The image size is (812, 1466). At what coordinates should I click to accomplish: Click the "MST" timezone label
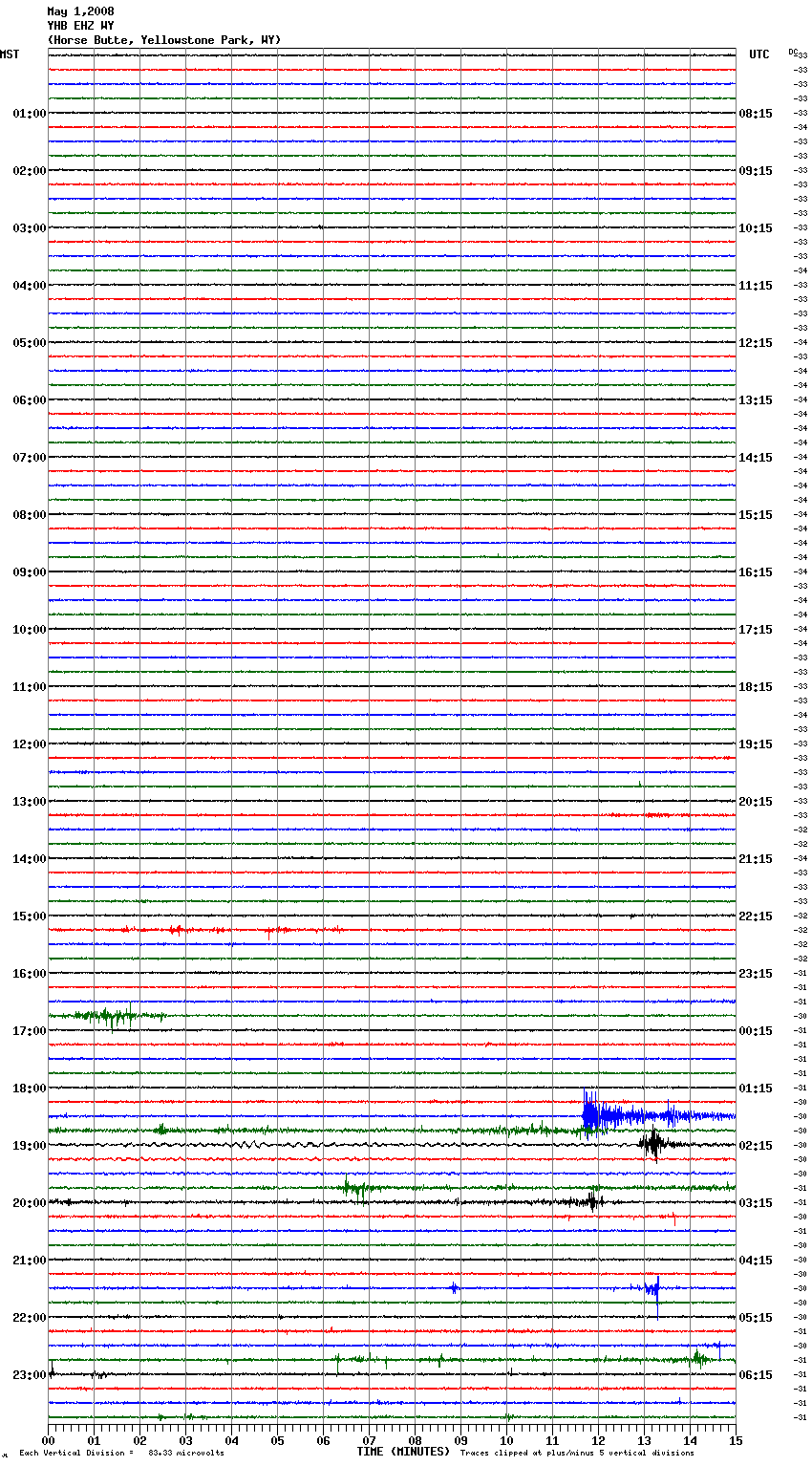click(10, 54)
